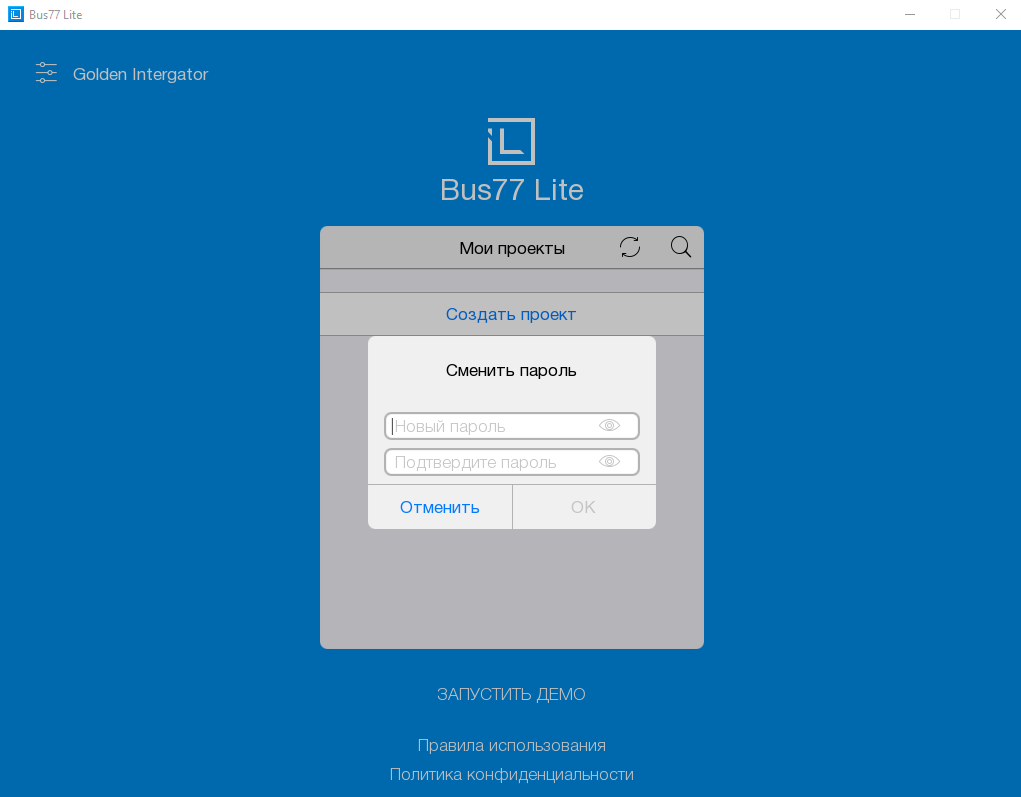Refresh the projects list
Screen dimensions: 1021x797
[630, 247]
